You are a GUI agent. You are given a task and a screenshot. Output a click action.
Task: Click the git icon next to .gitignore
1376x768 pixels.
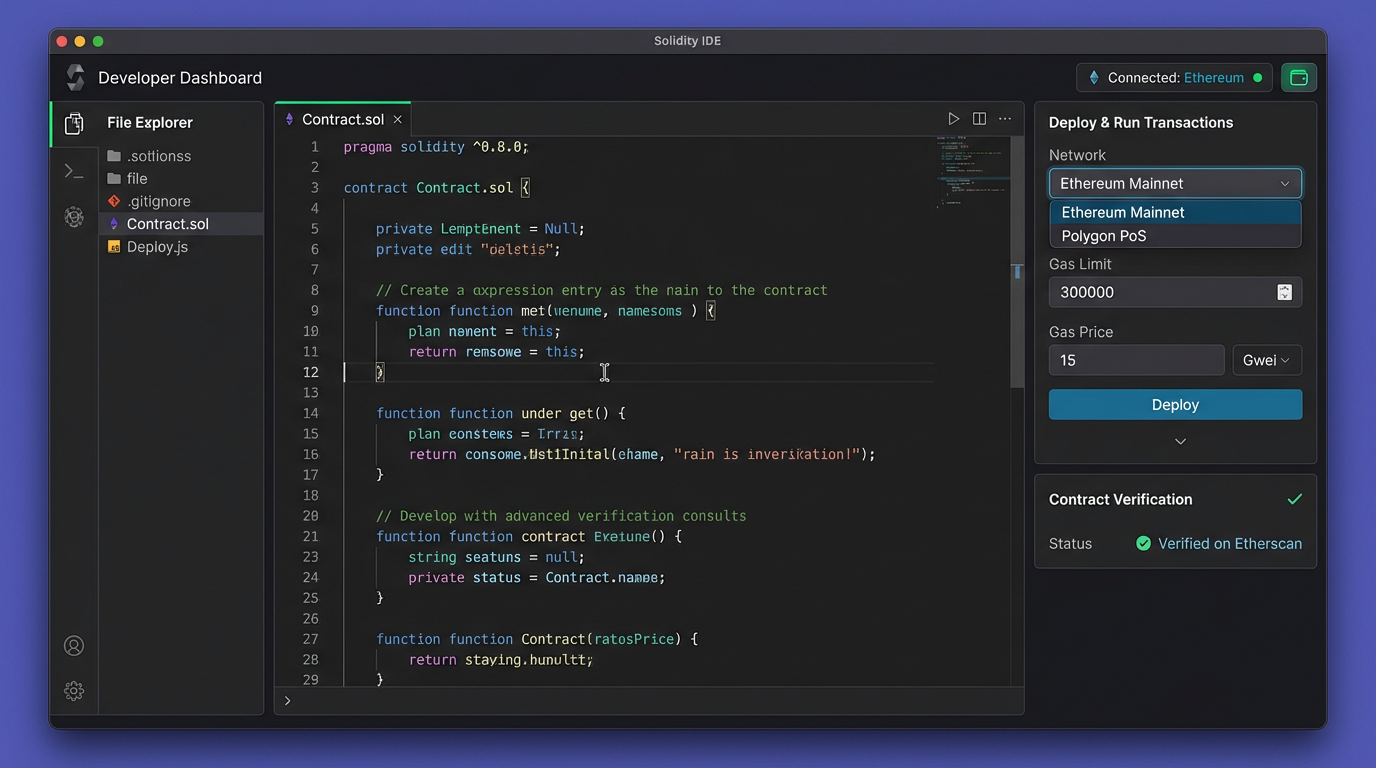pyautogui.click(x=113, y=201)
